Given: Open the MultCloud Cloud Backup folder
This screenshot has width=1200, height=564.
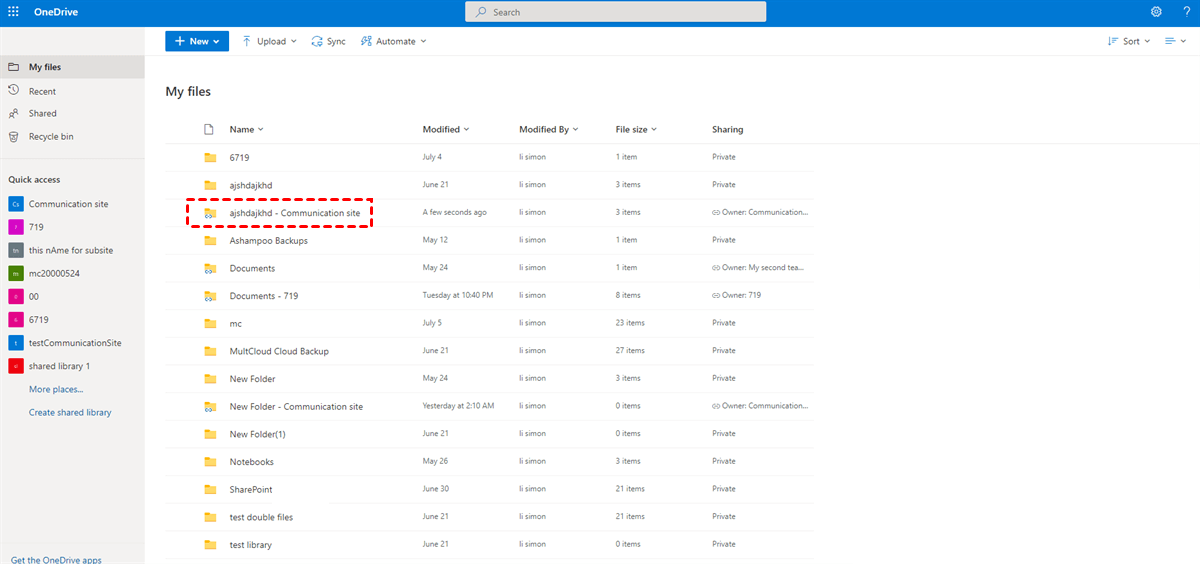Looking at the screenshot, I should point(279,351).
